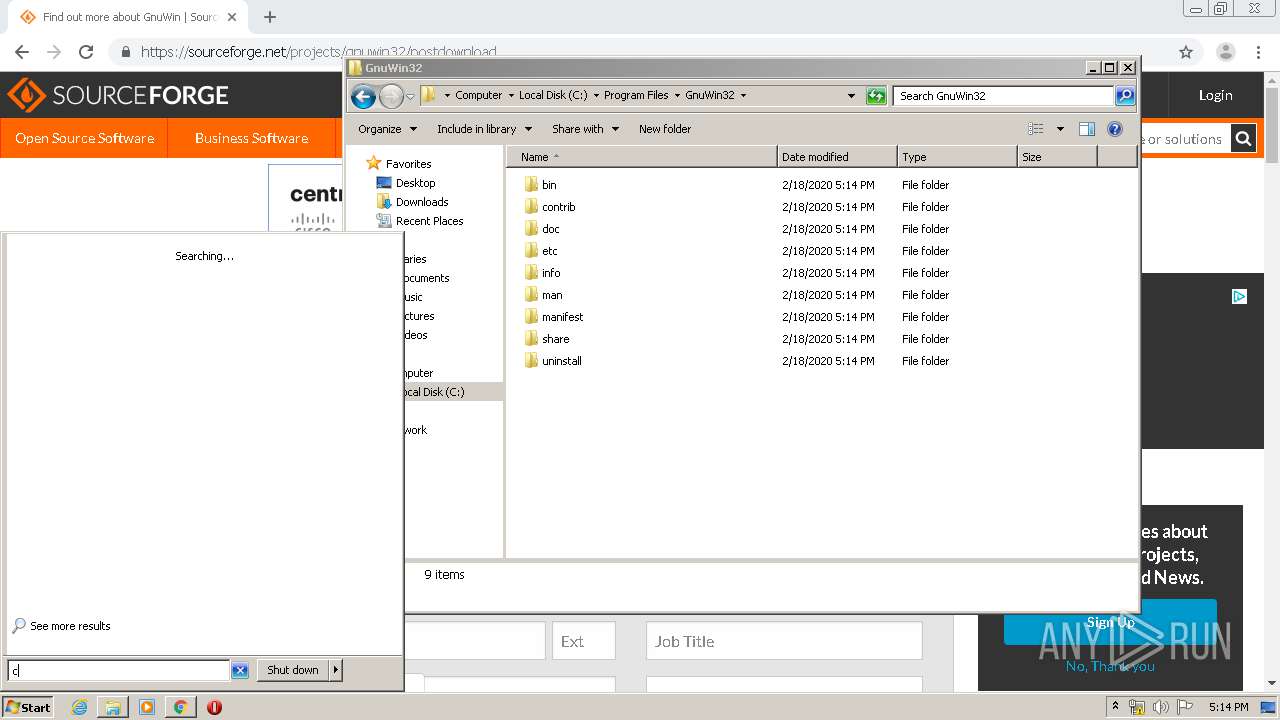Image resolution: width=1280 pixels, height=720 pixels.
Task: Select the share folder icon
Action: coord(531,339)
